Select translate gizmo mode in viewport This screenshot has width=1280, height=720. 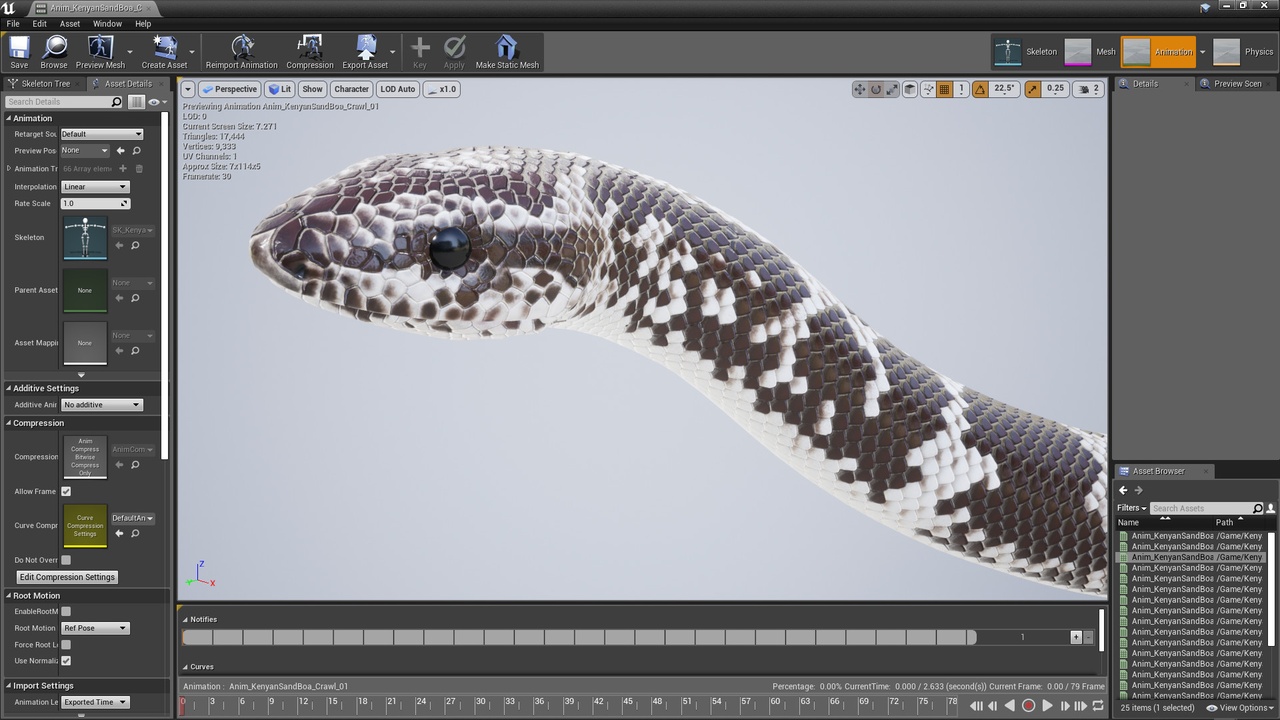(859, 89)
